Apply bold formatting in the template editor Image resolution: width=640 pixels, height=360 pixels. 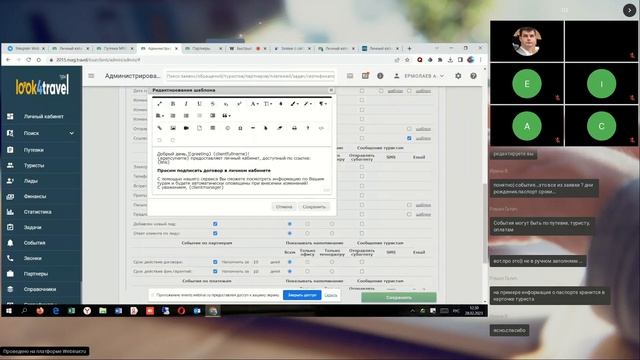coord(173,104)
